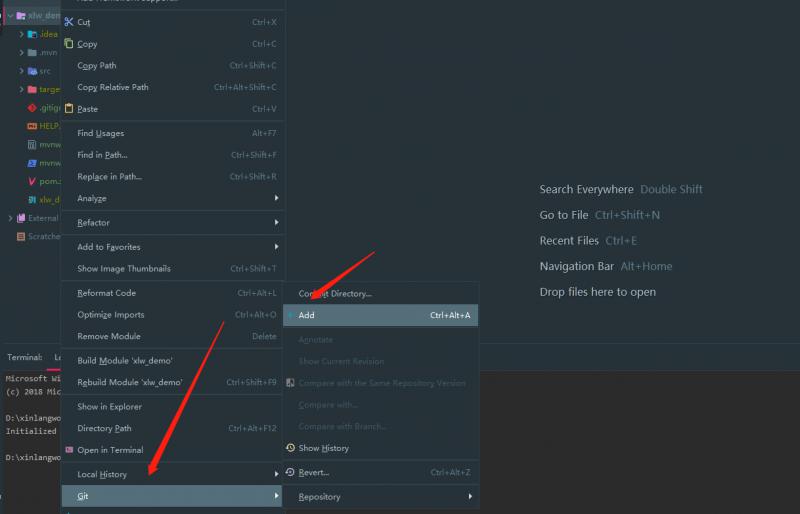Select Replace in Path menu item

171,177
